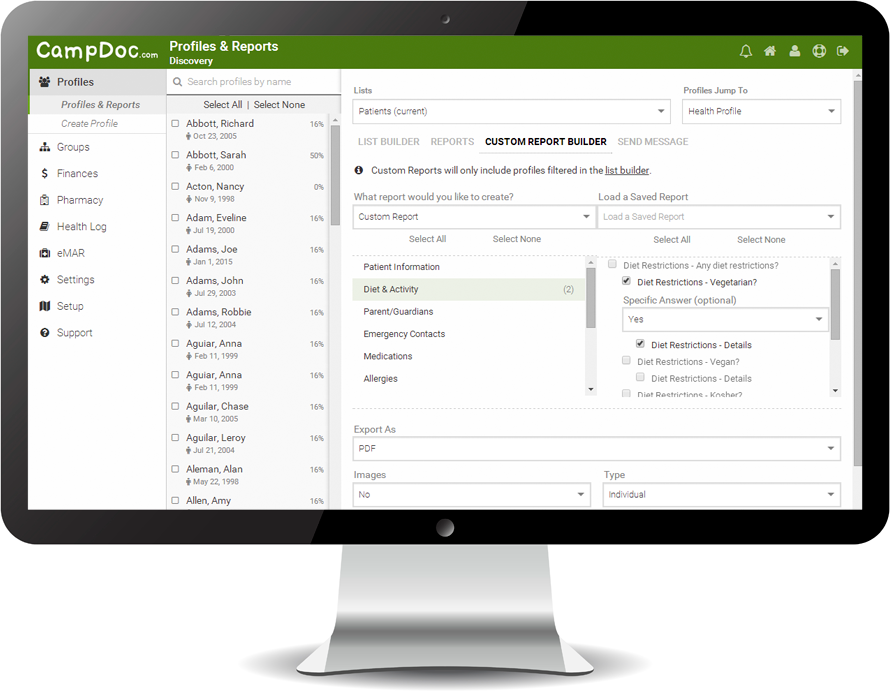890x691 pixels.
Task: Change Export As from PDF
Action: point(595,448)
